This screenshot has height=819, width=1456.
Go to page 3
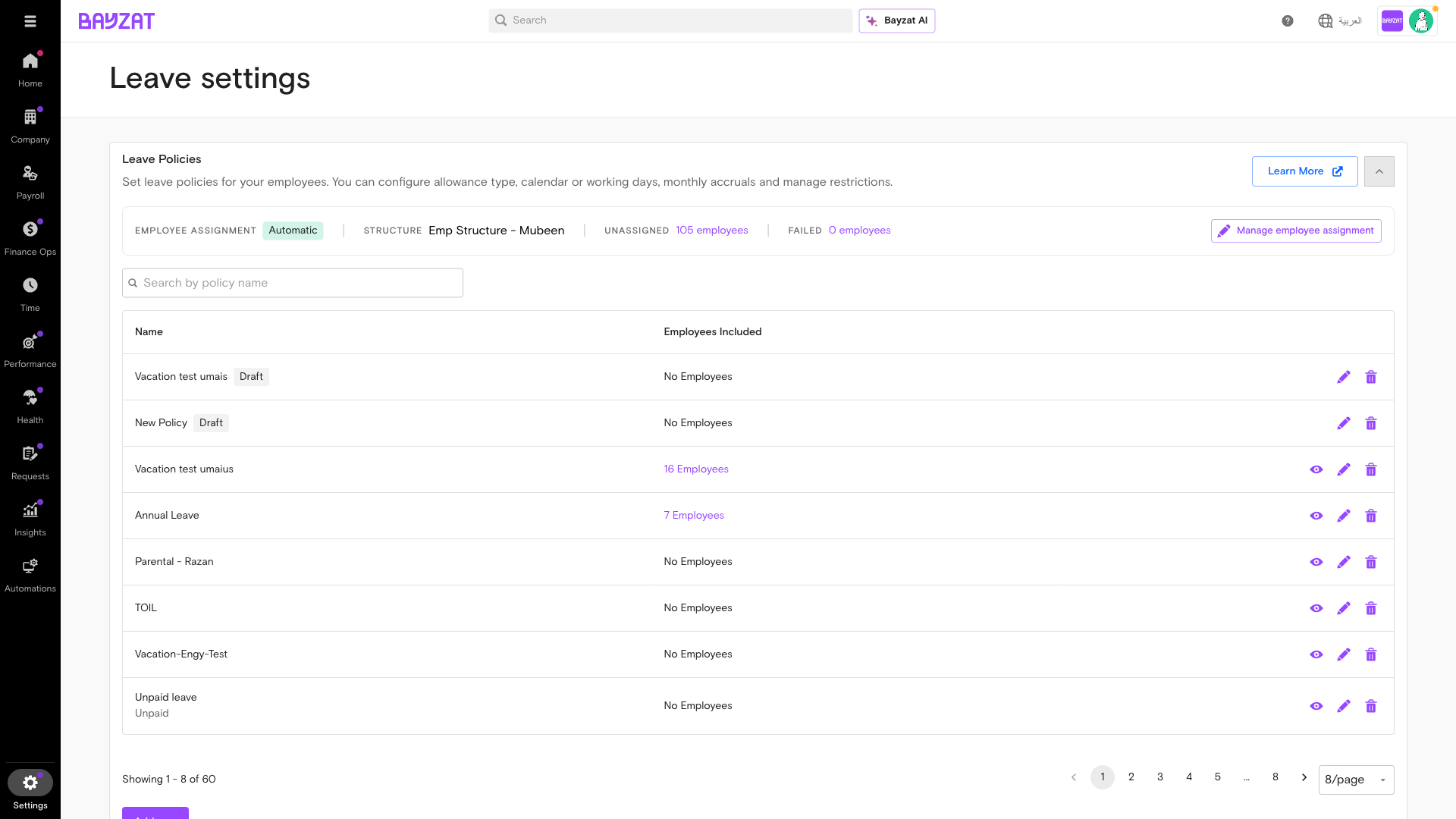pos(1160,777)
